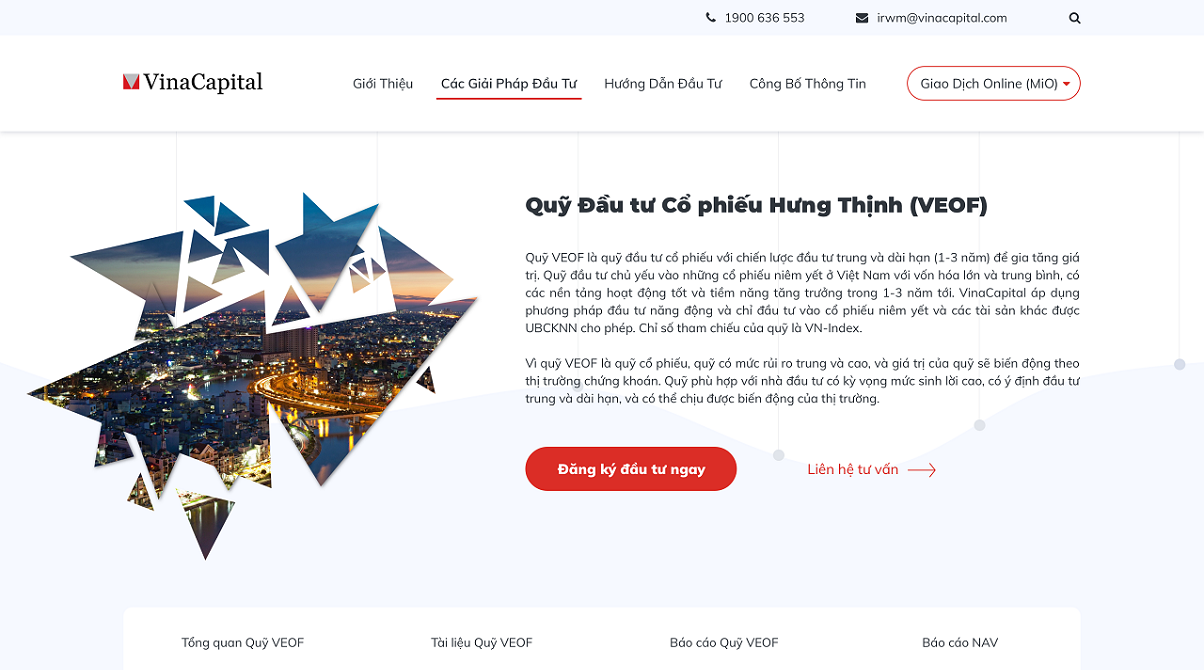Open Các Giải Pháp Đầu Tư menu
Screen dimensions: 1204x670
tap(509, 84)
